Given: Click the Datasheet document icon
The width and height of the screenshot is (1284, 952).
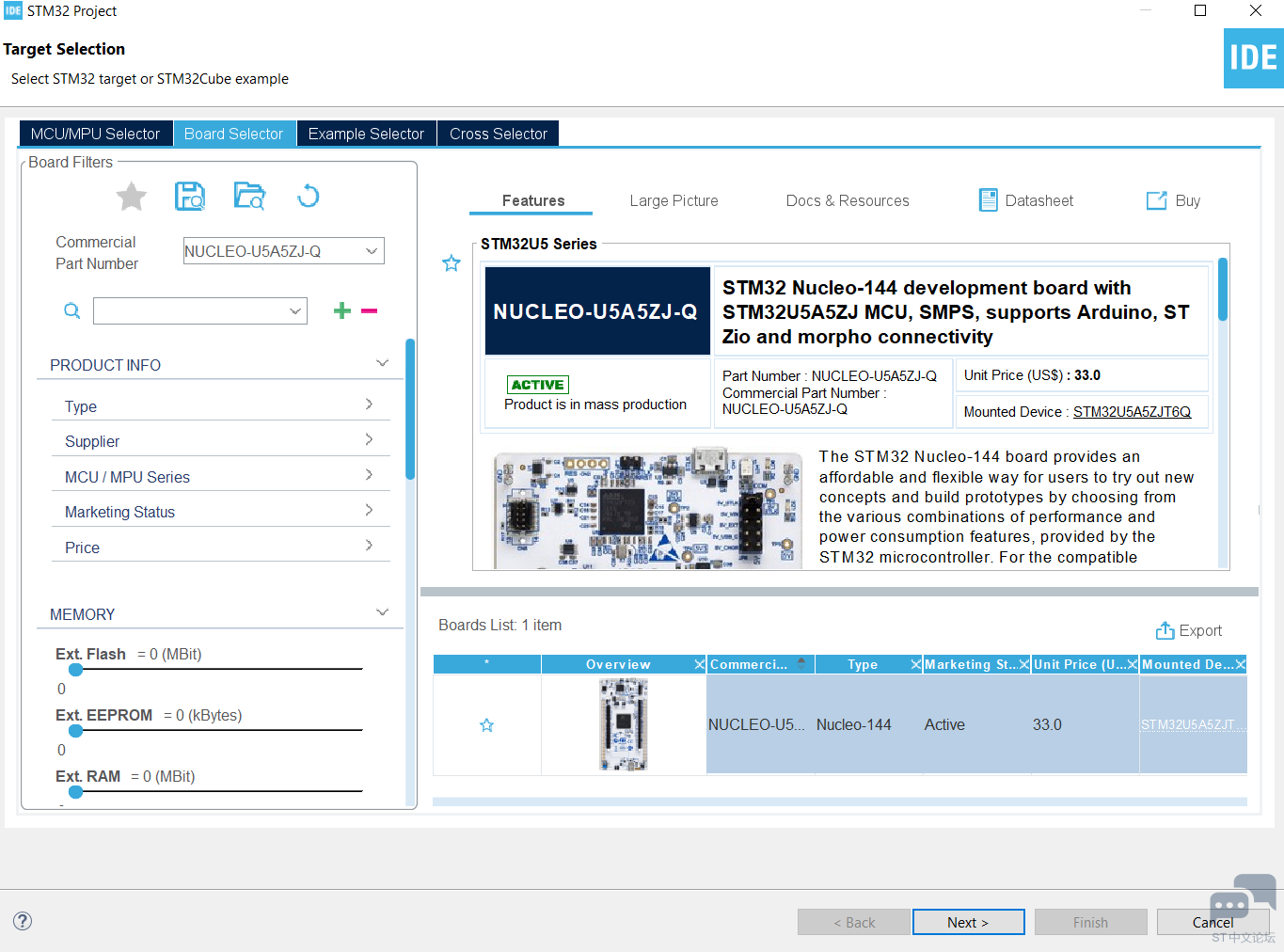Looking at the screenshot, I should [988, 200].
